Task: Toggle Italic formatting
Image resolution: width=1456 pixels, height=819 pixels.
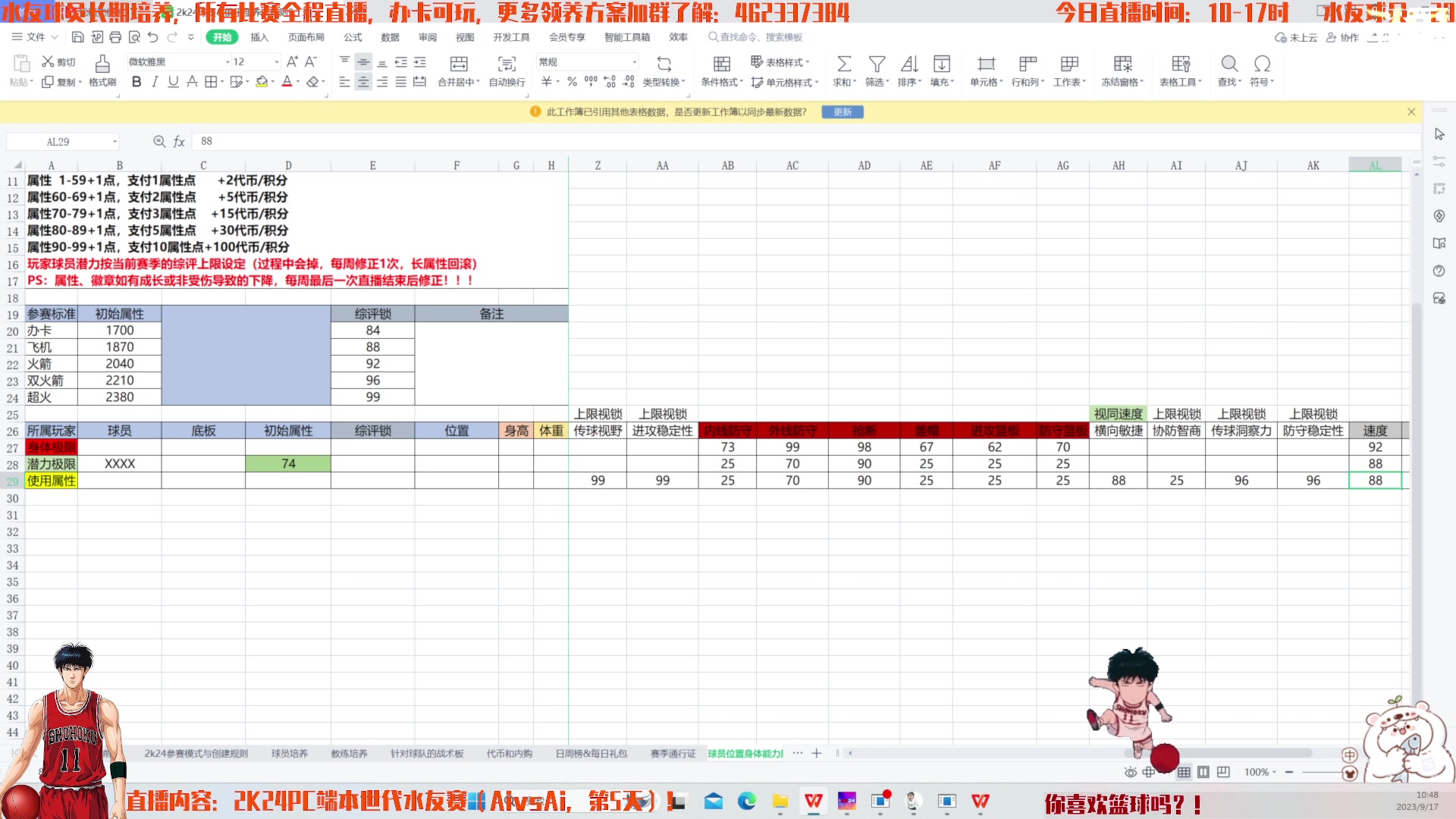Action: click(155, 82)
